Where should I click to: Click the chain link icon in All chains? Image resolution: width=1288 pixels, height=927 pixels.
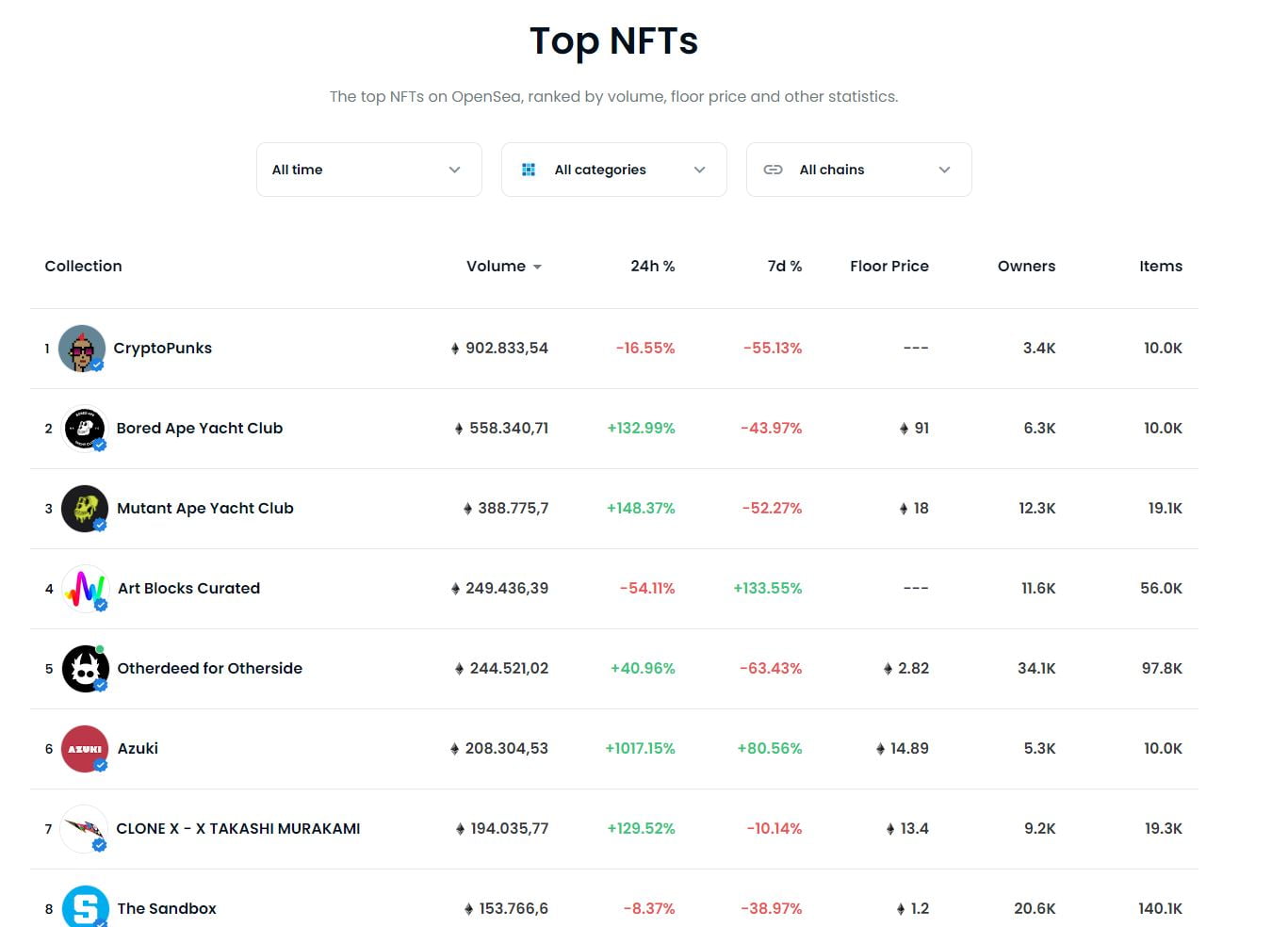[x=773, y=170]
